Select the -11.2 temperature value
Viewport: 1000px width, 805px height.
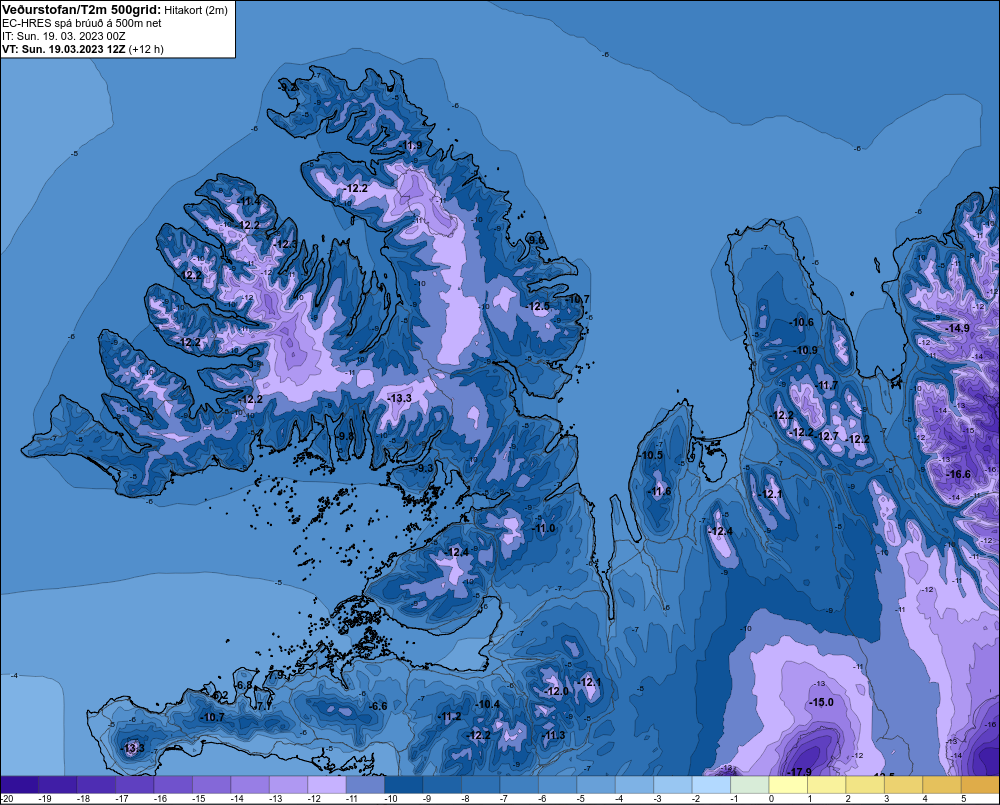point(450,717)
